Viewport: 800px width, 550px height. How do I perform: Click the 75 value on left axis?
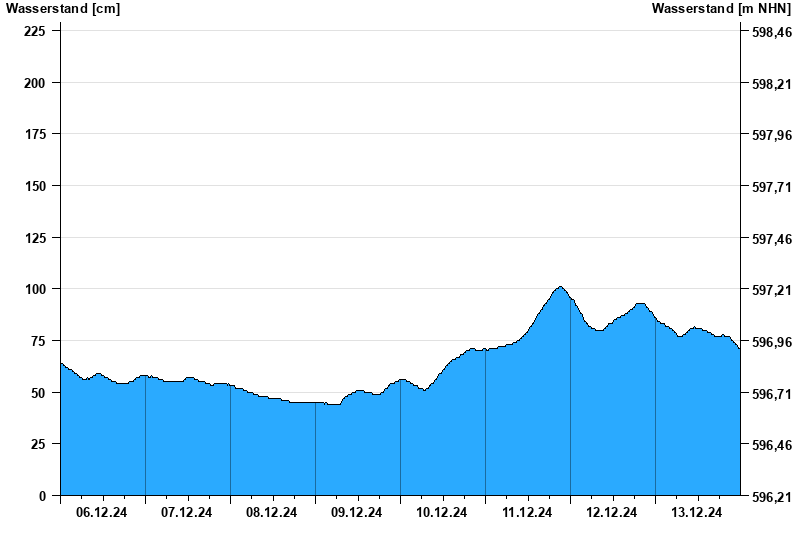coord(38,341)
